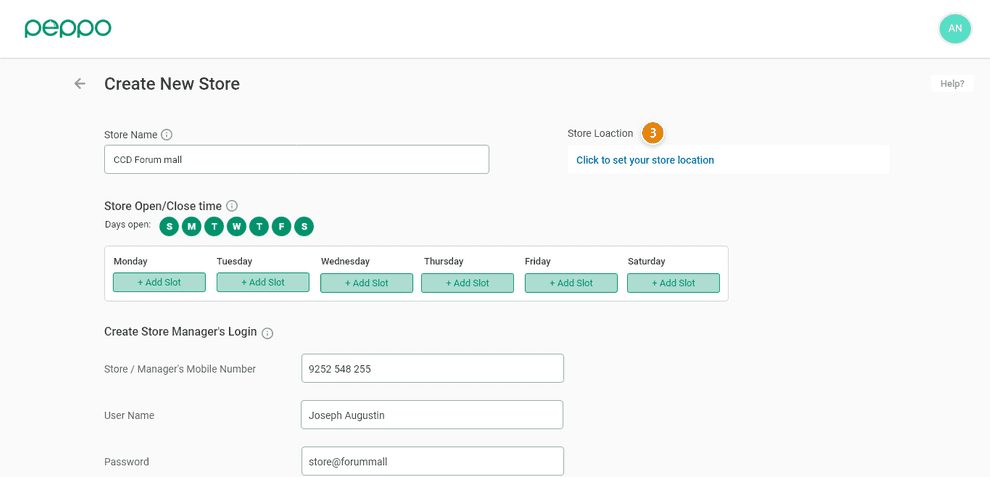Toggle the Saturday day circle
Image resolution: width=990 pixels, height=477 pixels.
pyautogui.click(x=304, y=226)
